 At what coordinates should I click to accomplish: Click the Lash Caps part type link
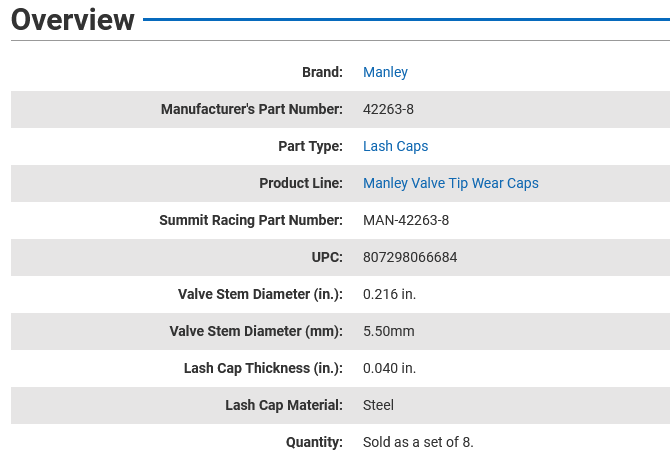click(395, 146)
